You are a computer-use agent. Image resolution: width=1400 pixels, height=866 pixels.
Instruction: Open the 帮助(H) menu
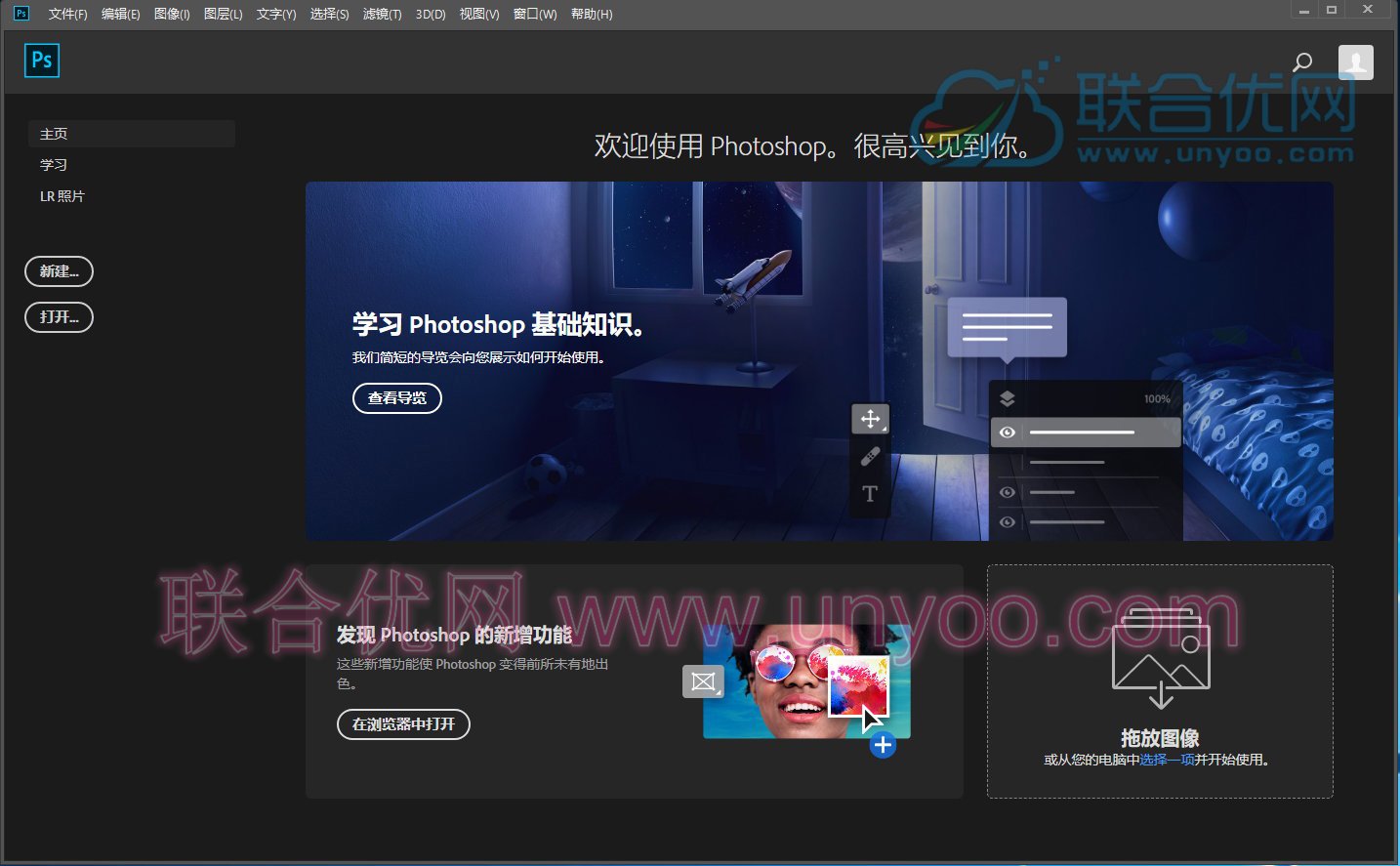tap(592, 14)
